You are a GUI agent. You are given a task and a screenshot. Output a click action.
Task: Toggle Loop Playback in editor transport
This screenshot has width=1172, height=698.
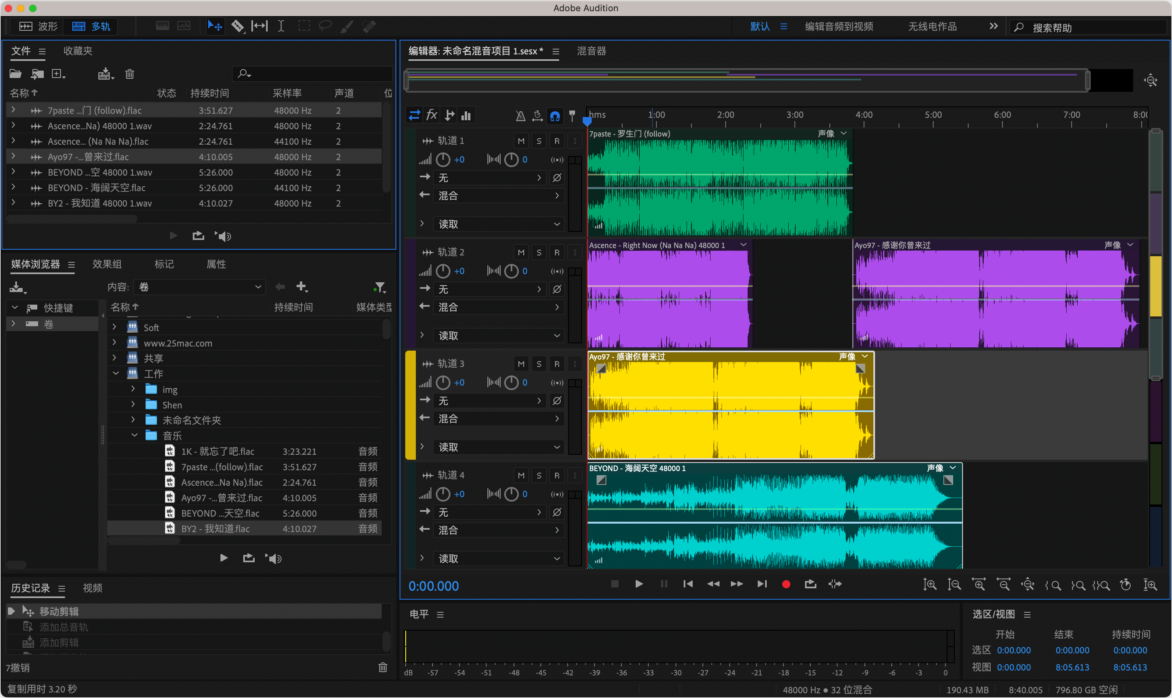(810, 584)
